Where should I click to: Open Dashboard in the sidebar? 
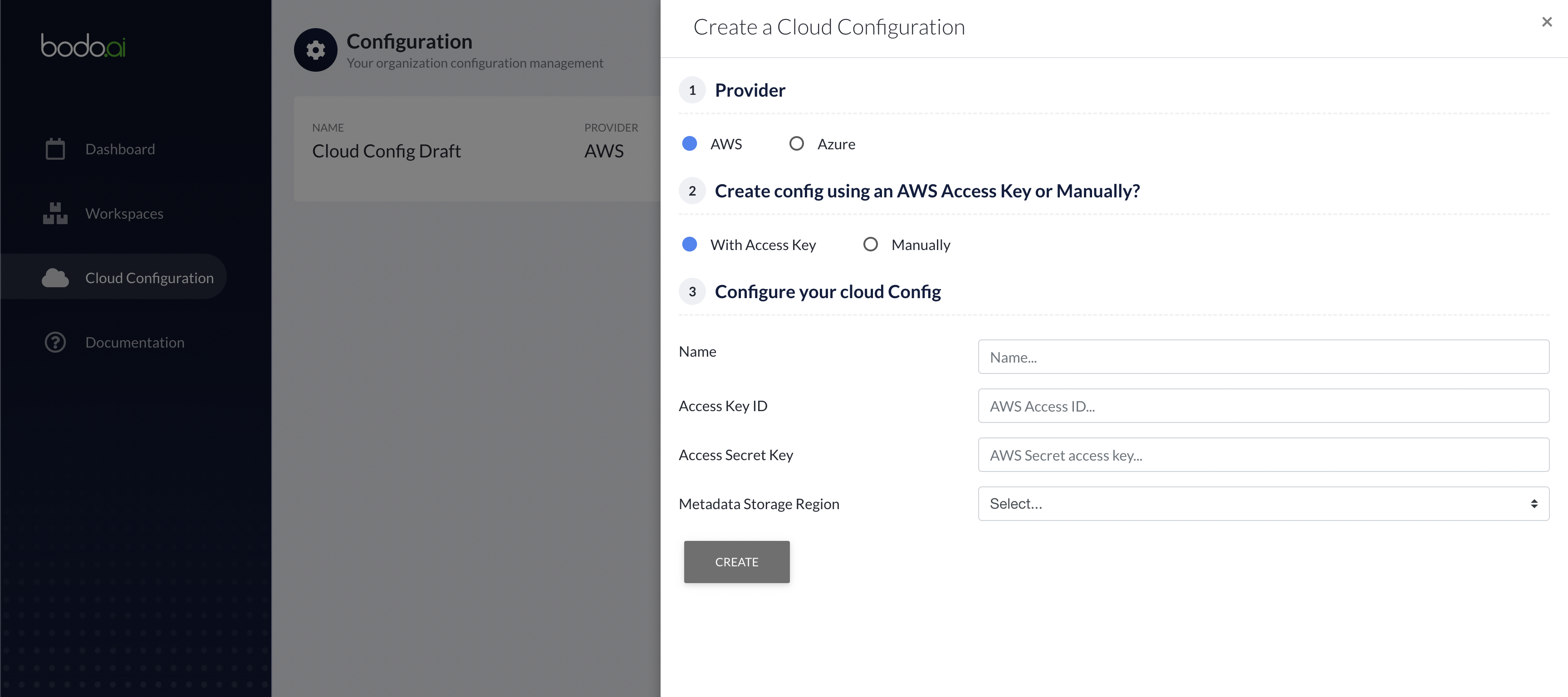tap(120, 149)
